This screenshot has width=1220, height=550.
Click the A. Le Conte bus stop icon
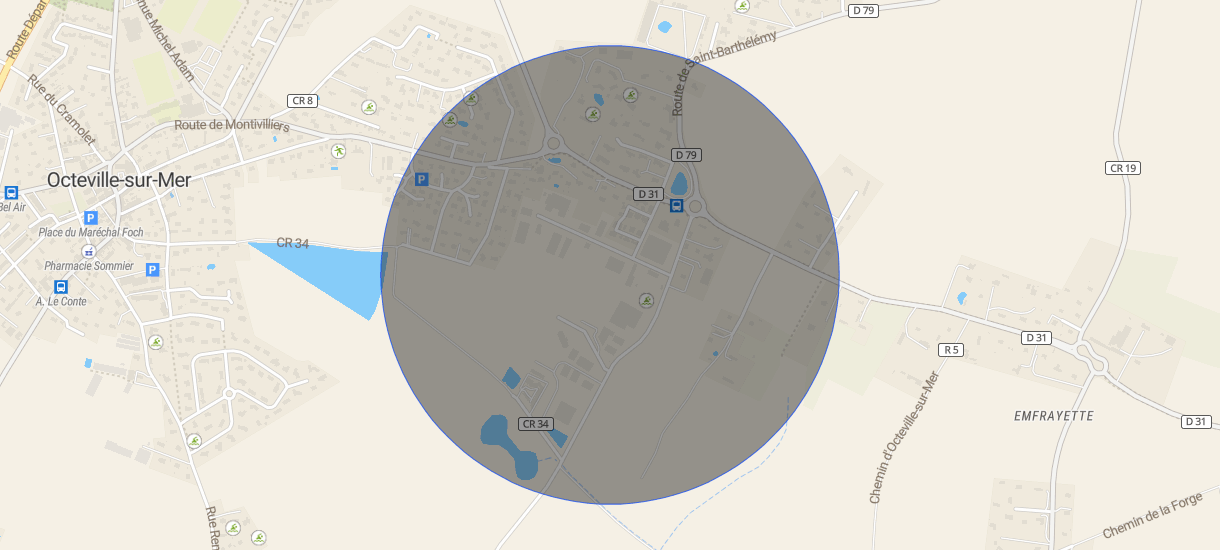[61, 286]
